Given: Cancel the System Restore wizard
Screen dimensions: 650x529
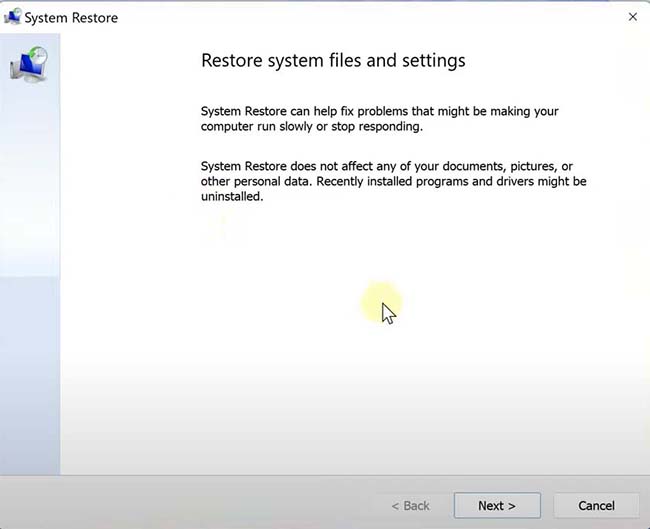Looking at the screenshot, I should pyautogui.click(x=596, y=505).
